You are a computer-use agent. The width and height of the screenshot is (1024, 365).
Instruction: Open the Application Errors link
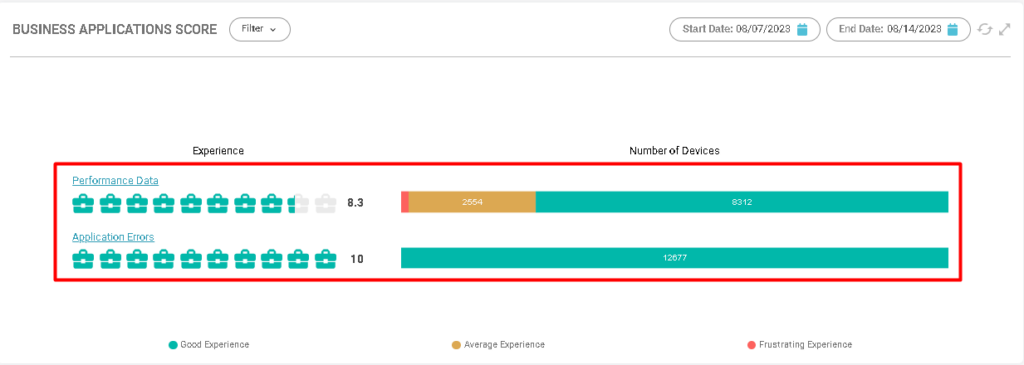tap(113, 237)
